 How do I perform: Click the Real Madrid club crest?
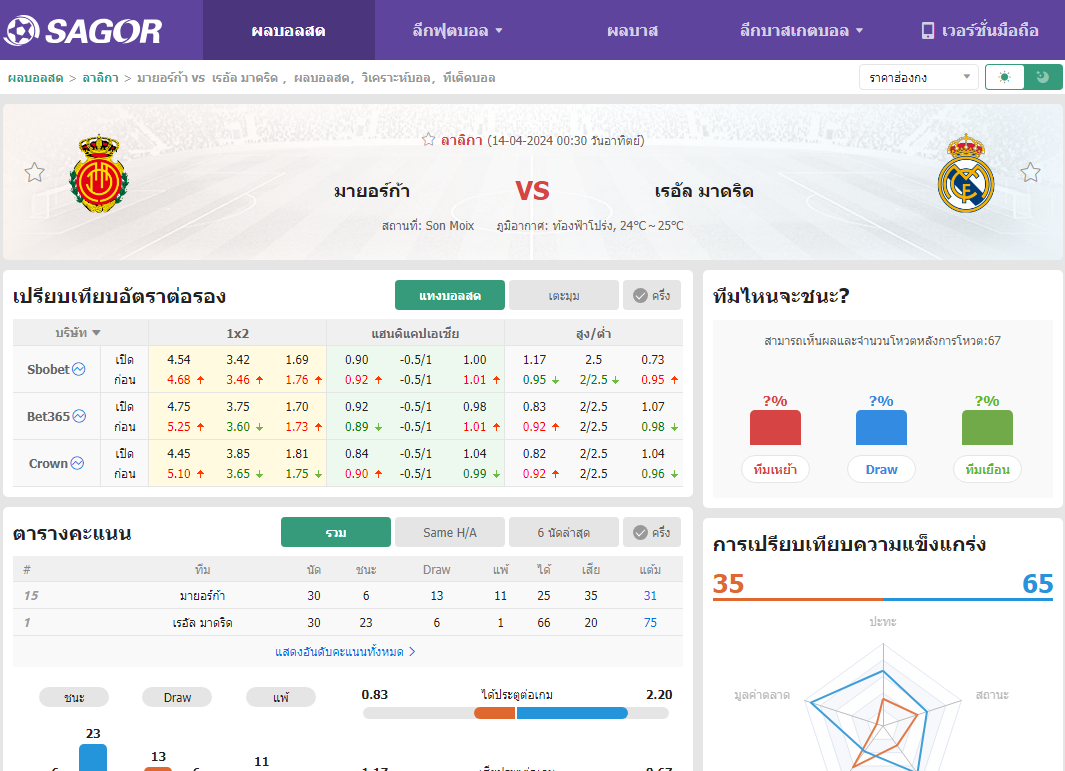click(966, 174)
